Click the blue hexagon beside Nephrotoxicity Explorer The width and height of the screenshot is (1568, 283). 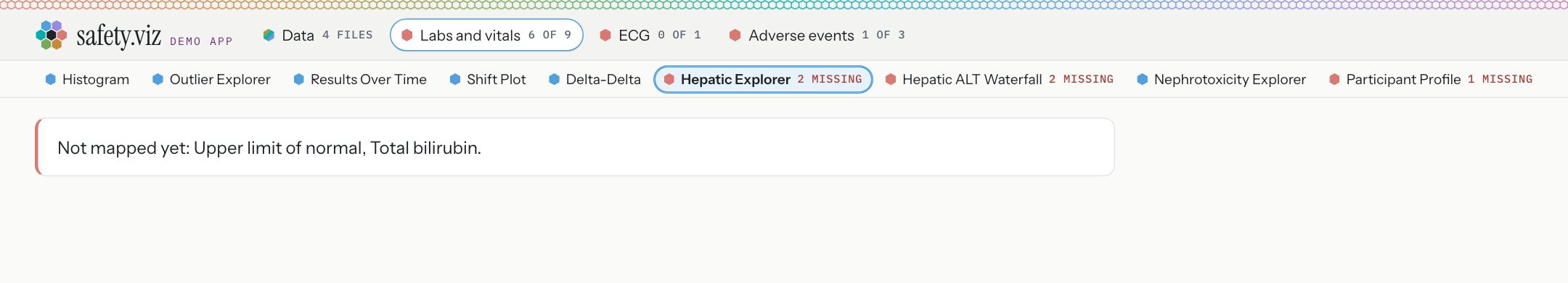pos(1142,79)
